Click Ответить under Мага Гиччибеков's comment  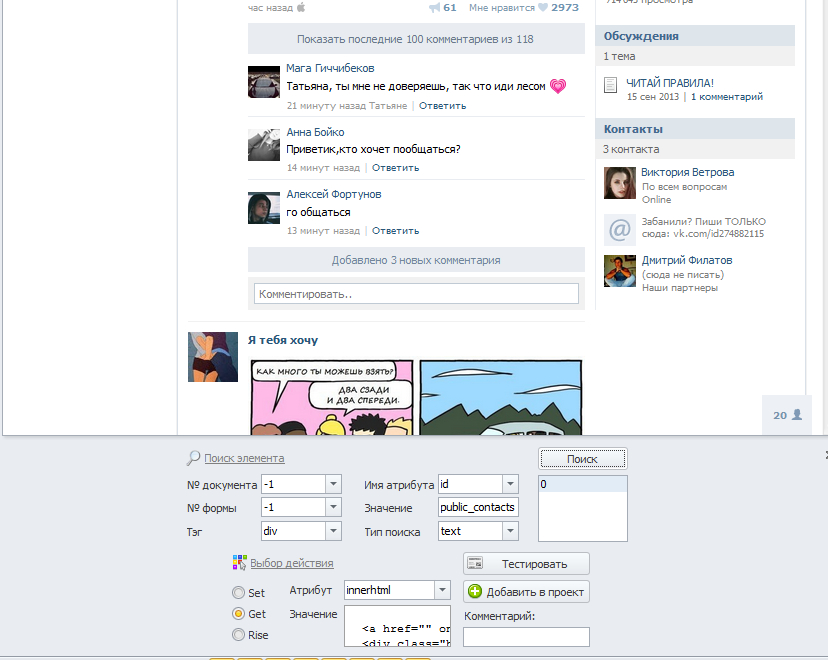click(x=443, y=106)
